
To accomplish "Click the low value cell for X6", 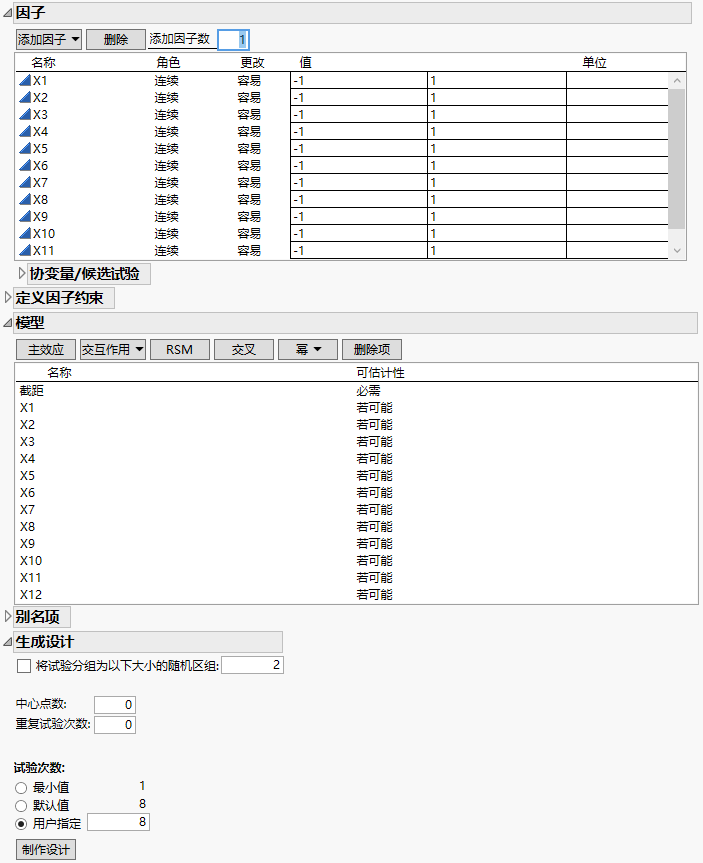I will (x=359, y=166).
